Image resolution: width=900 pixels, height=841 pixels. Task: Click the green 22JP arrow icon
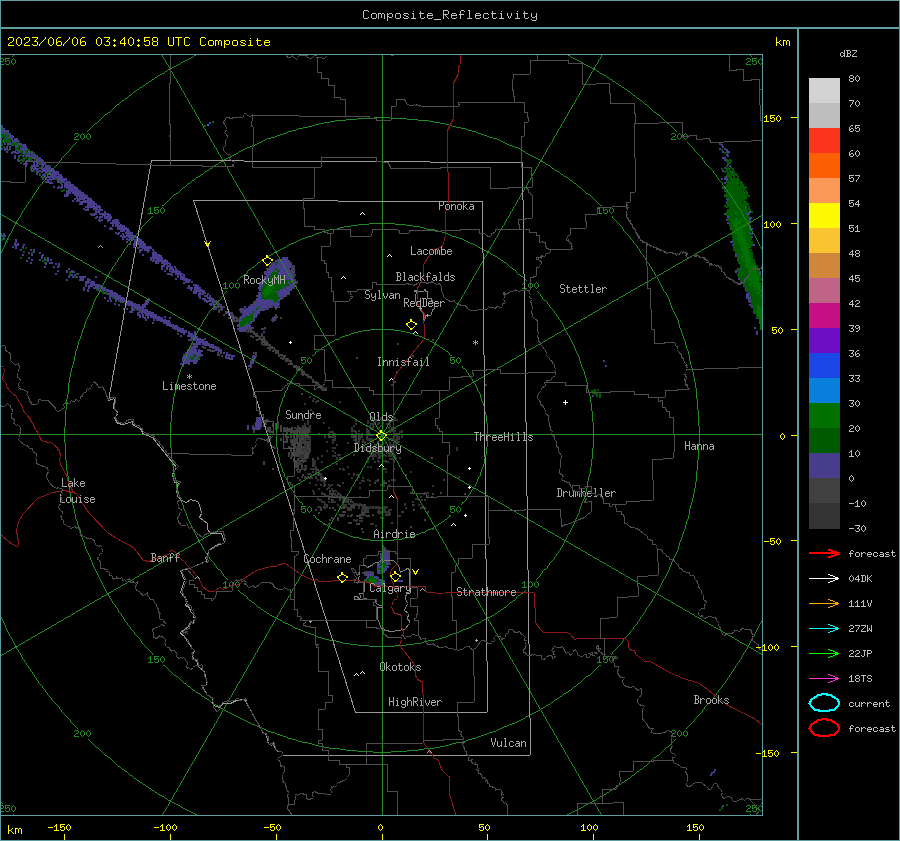(x=824, y=653)
